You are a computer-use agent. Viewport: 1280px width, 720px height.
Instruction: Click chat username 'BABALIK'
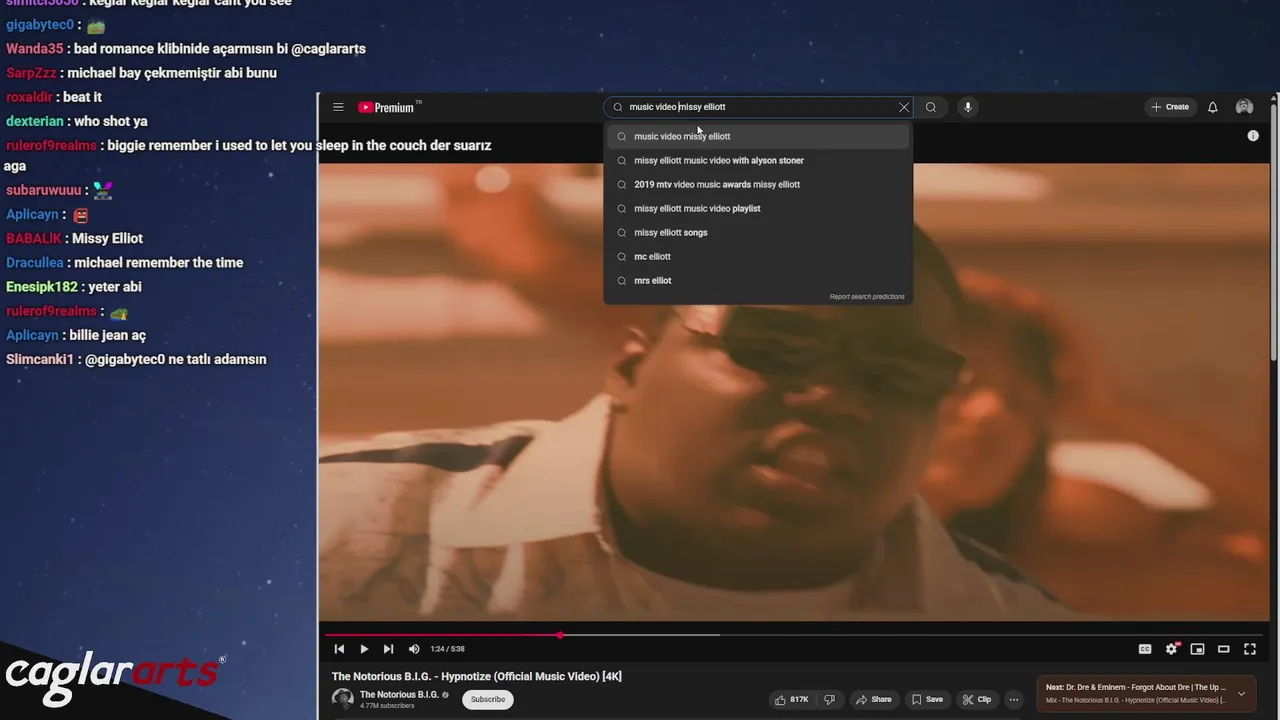34,238
